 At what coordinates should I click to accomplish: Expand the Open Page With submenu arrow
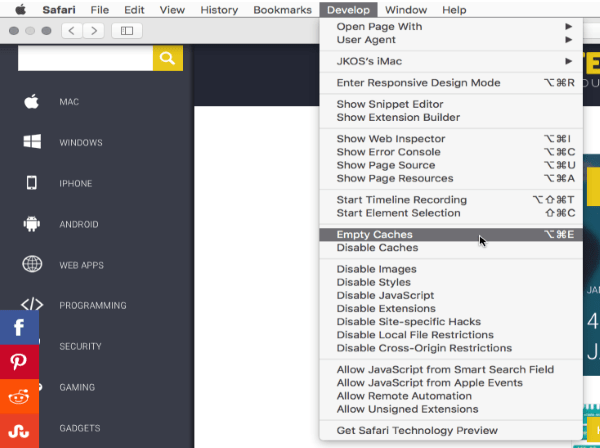click(569, 26)
